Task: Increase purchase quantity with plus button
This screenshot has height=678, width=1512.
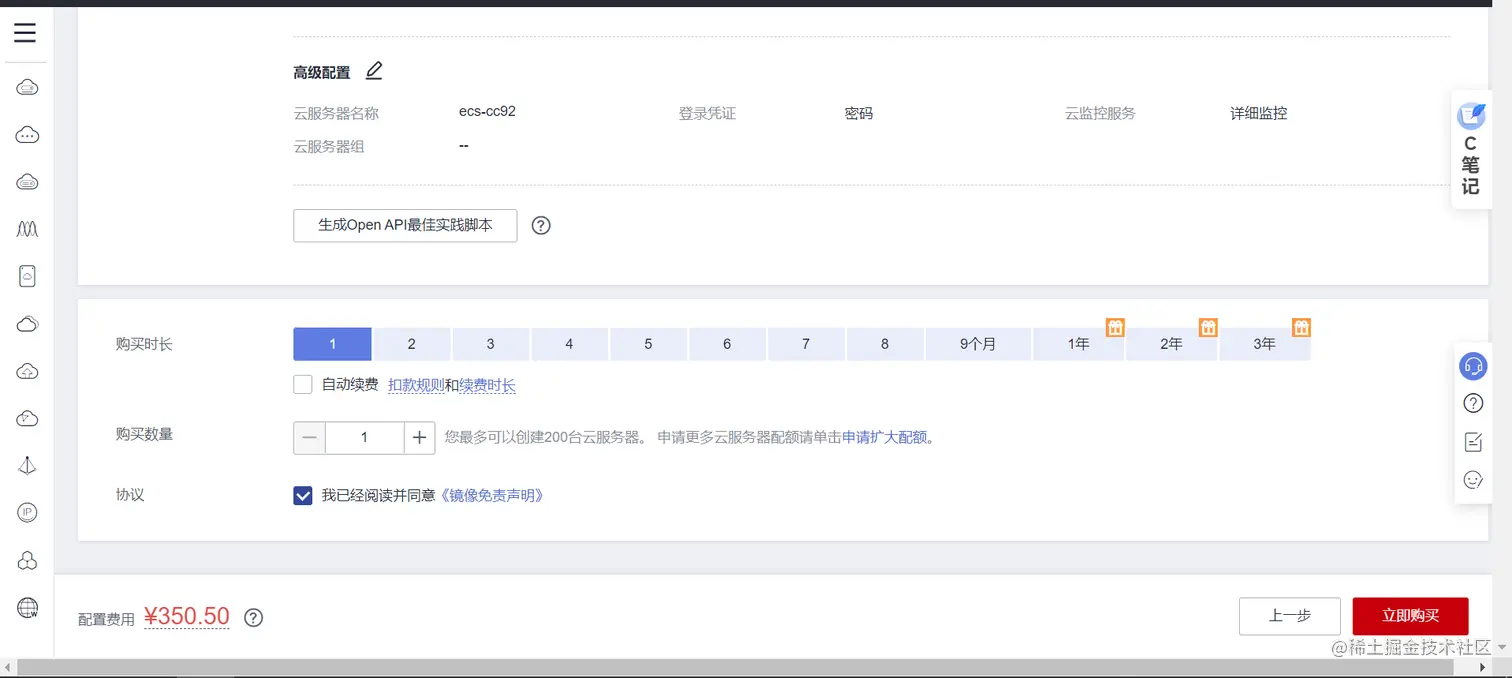Action: pyautogui.click(x=419, y=437)
